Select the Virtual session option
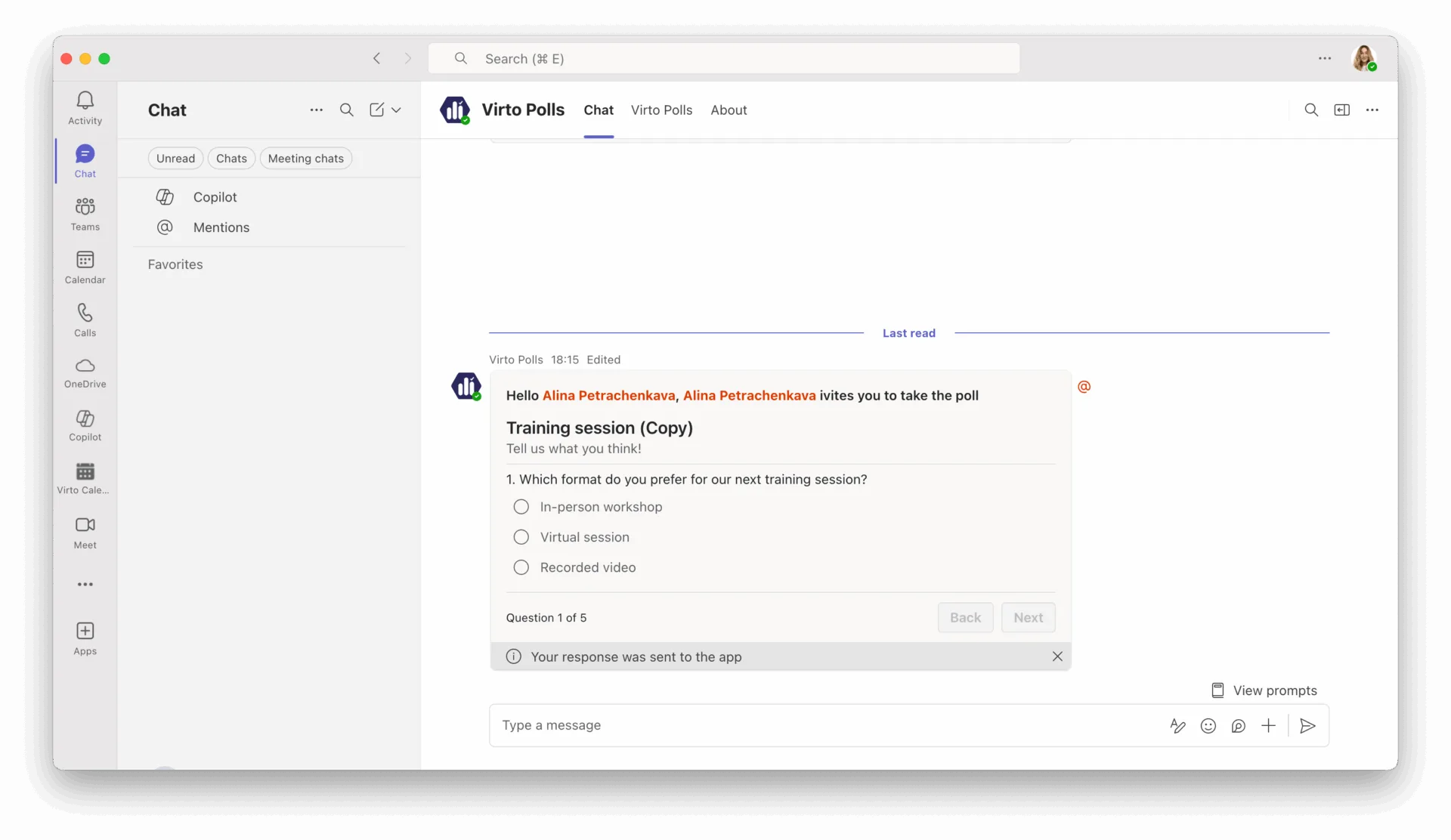1451x840 pixels. point(521,537)
